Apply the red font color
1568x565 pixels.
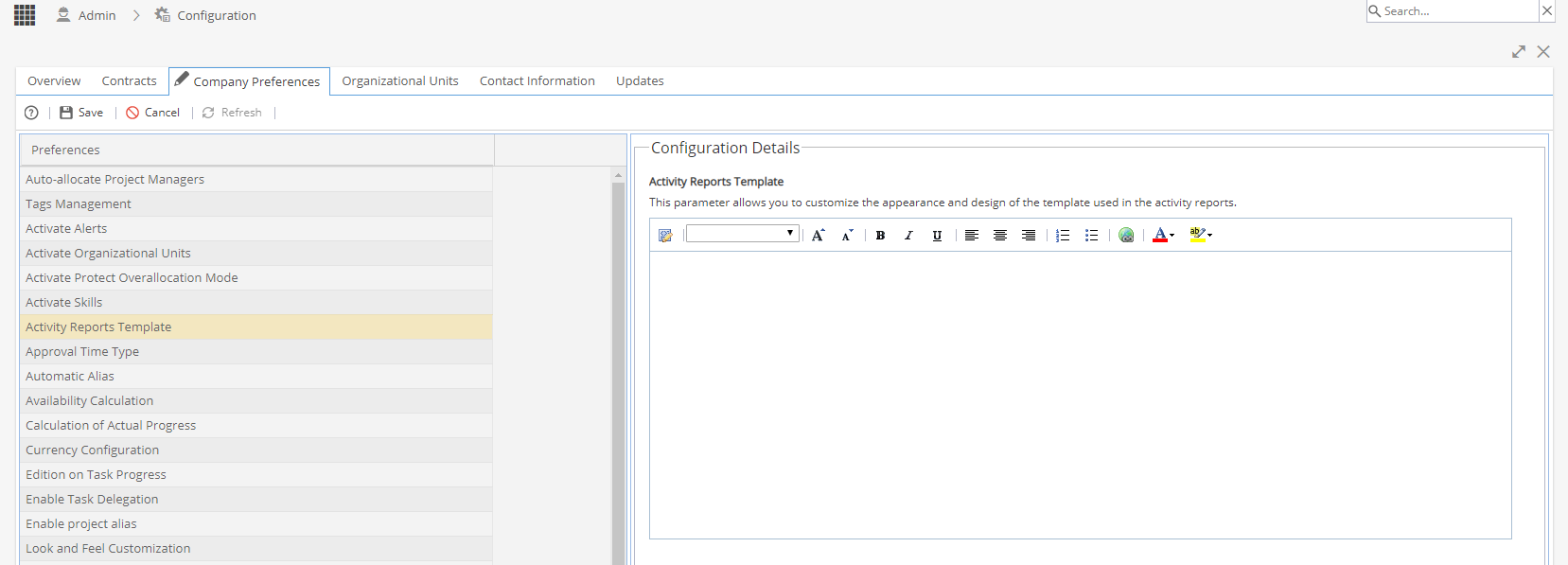1160,235
